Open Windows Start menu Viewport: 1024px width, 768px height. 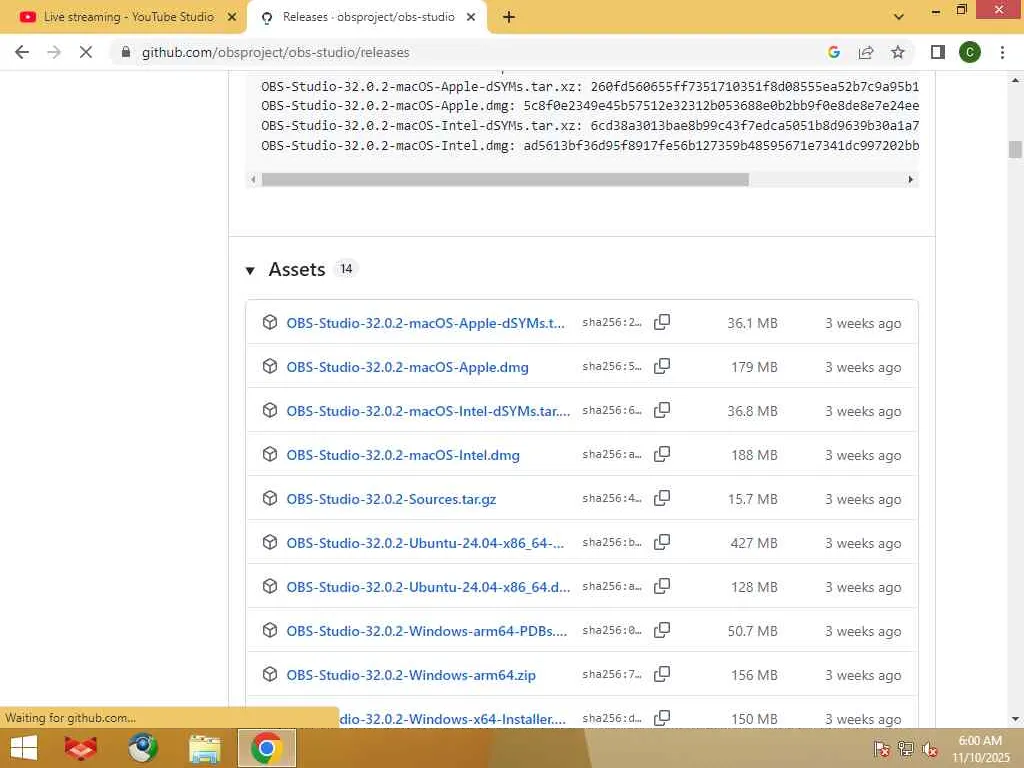pyautogui.click(x=24, y=748)
